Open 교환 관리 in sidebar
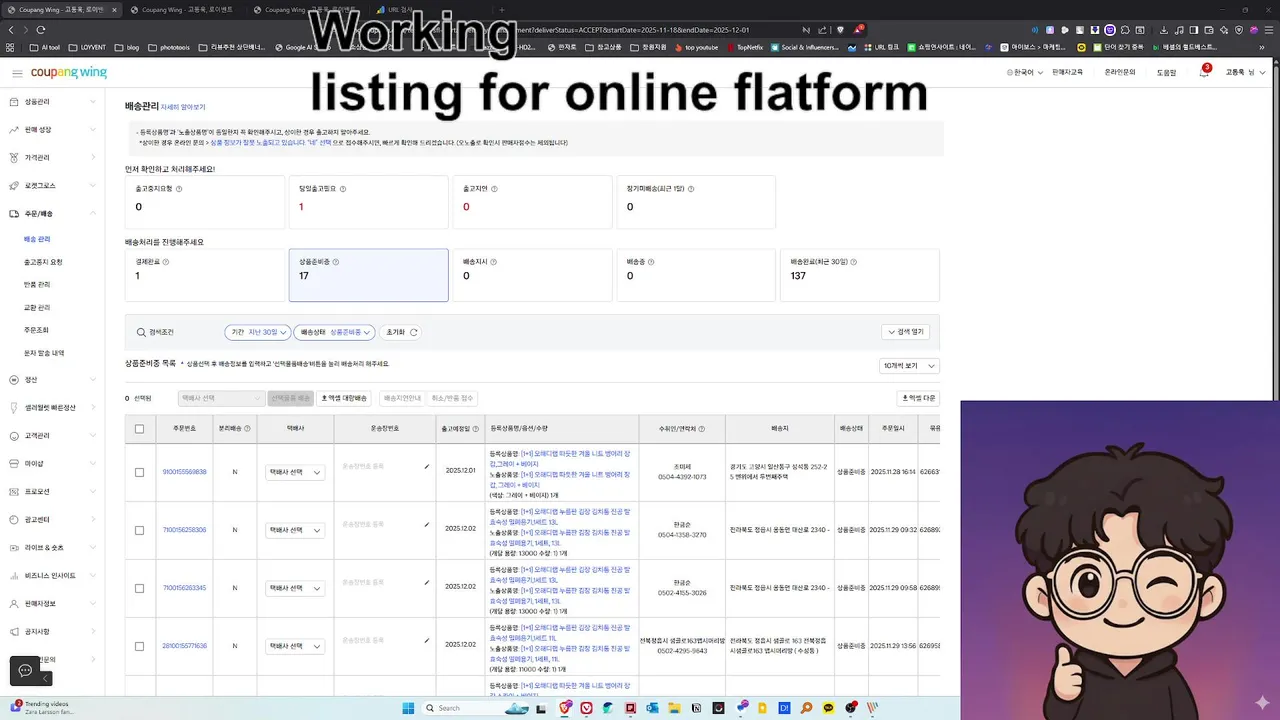 [x=37, y=308]
